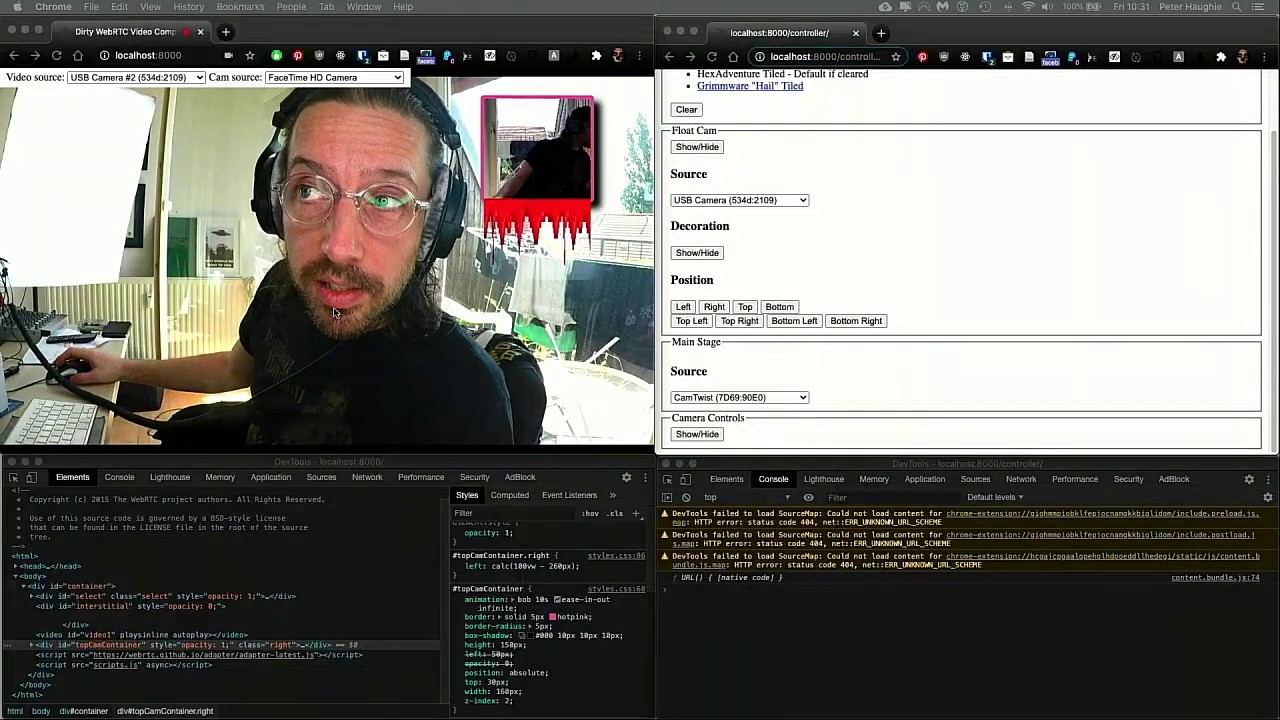1280x720 pixels.
Task: Bookmark the left page with the star icon
Action: [250, 56]
